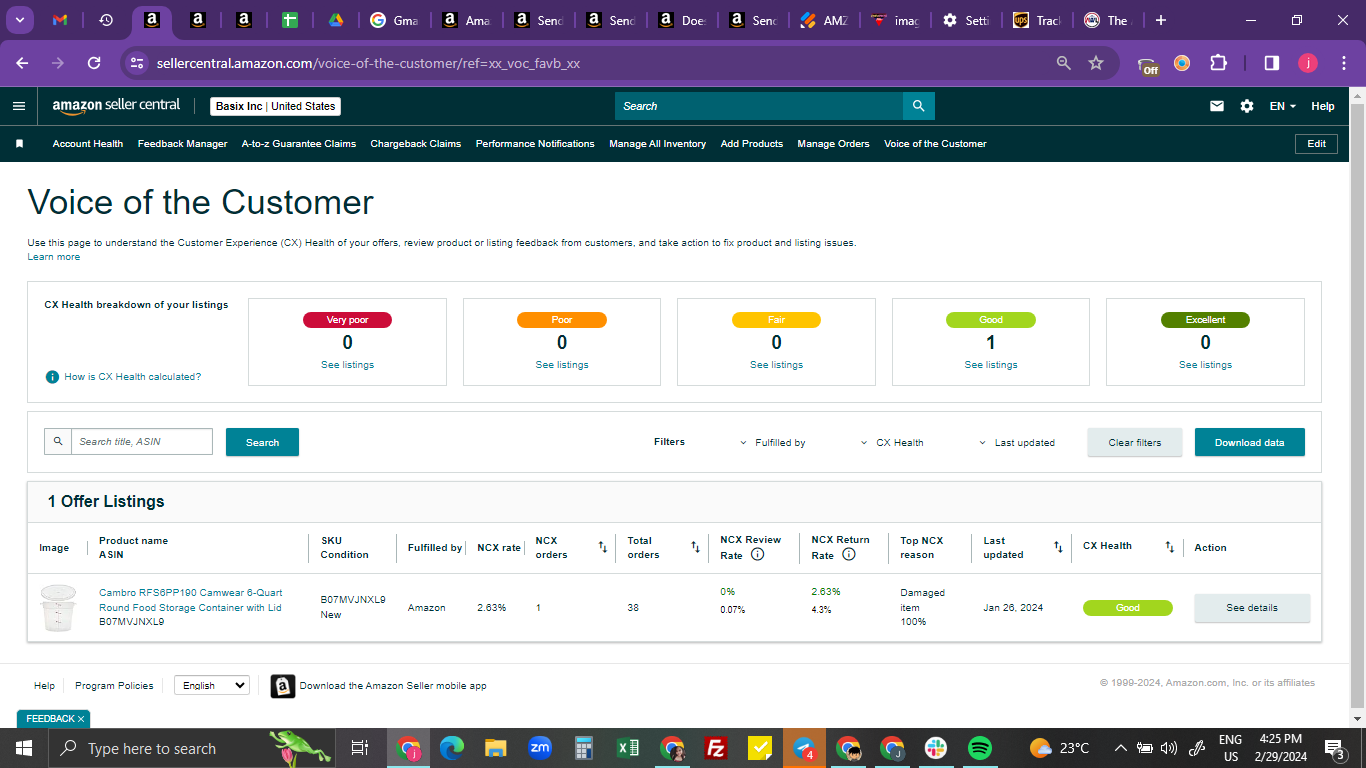Open Slack from the taskbar

(936, 748)
